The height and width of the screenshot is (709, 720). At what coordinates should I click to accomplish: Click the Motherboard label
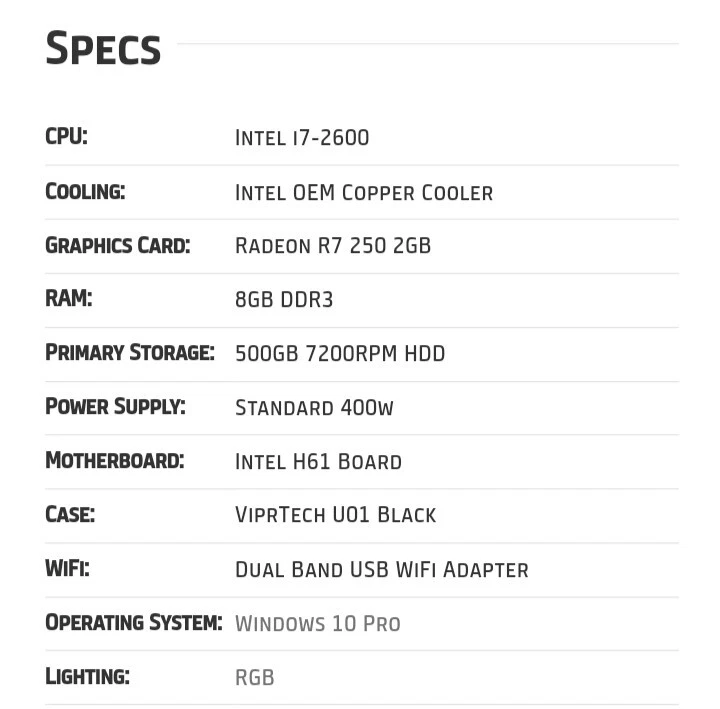(114, 461)
